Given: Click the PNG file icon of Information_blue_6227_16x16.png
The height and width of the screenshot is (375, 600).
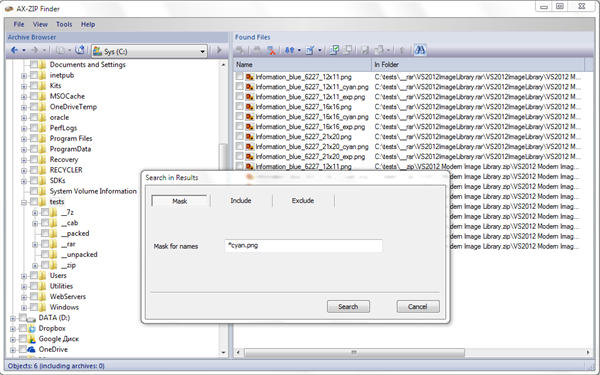Looking at the screenshot, I should point(250,107).
